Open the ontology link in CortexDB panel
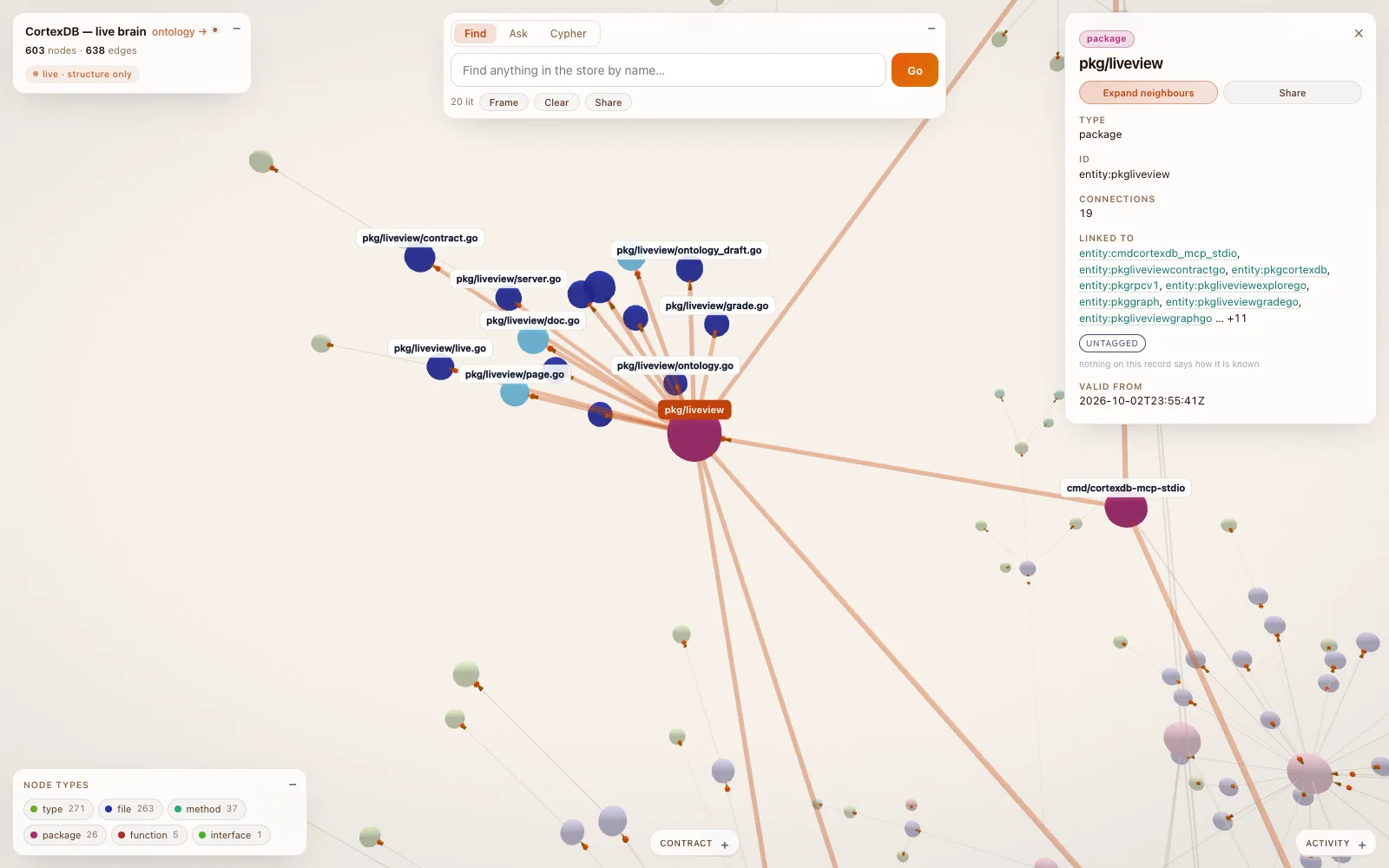Image resolution: width=1389 pixels, height=868 pixels. point(179,31)
